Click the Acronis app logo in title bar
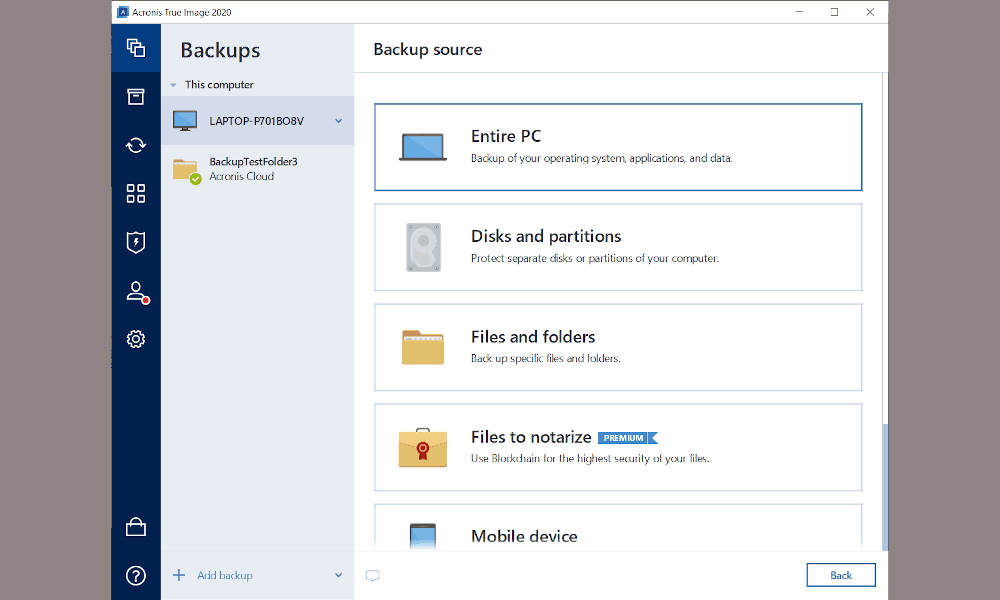 pyautogui.click(x=123, y=12)
